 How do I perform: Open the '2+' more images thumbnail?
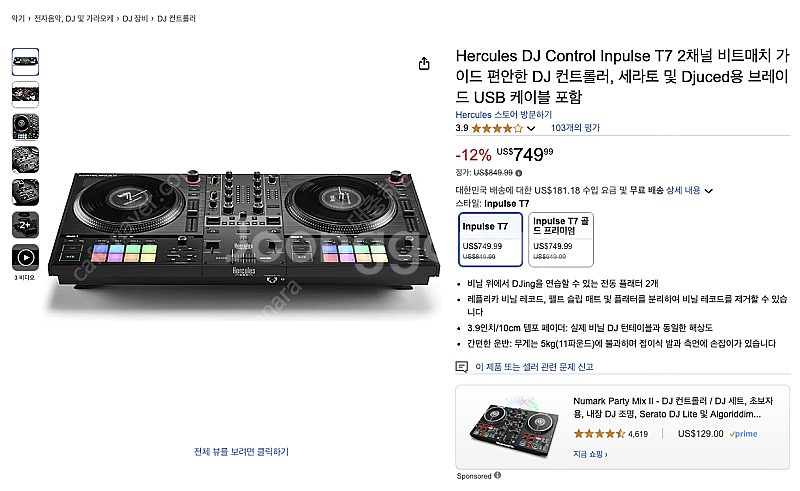tap(26, 224)
